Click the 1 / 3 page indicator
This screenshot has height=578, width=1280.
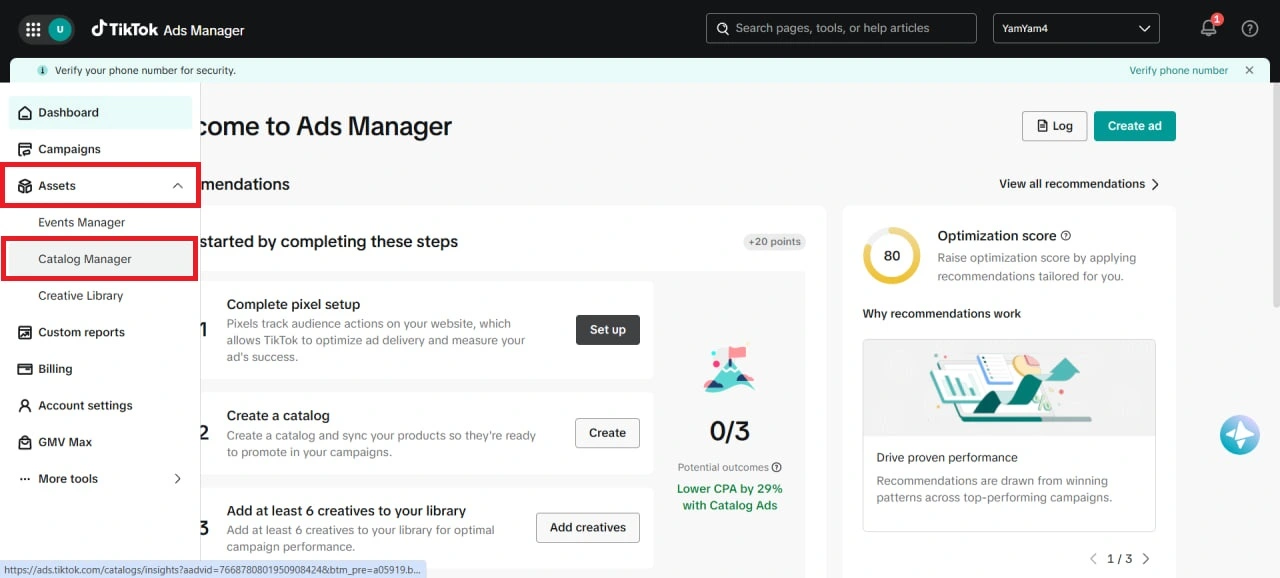[x=1119, y=559]
